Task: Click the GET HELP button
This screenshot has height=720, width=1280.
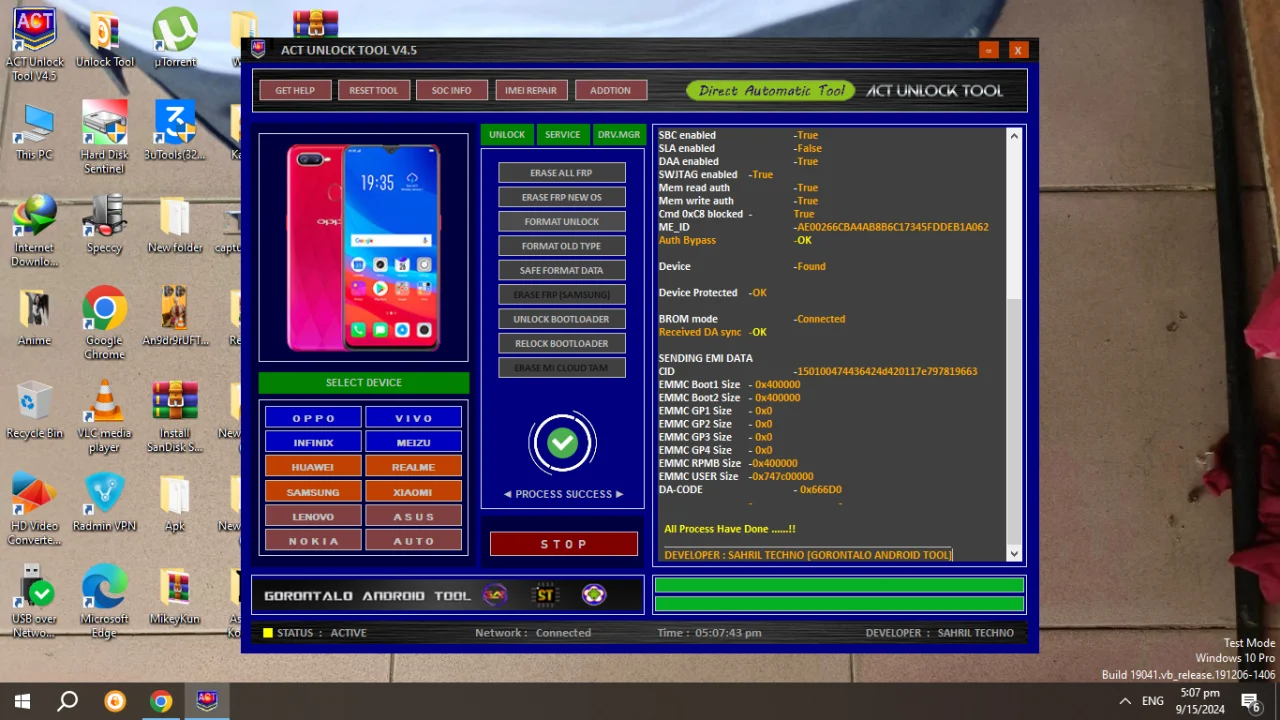Action: click(295, 90)
